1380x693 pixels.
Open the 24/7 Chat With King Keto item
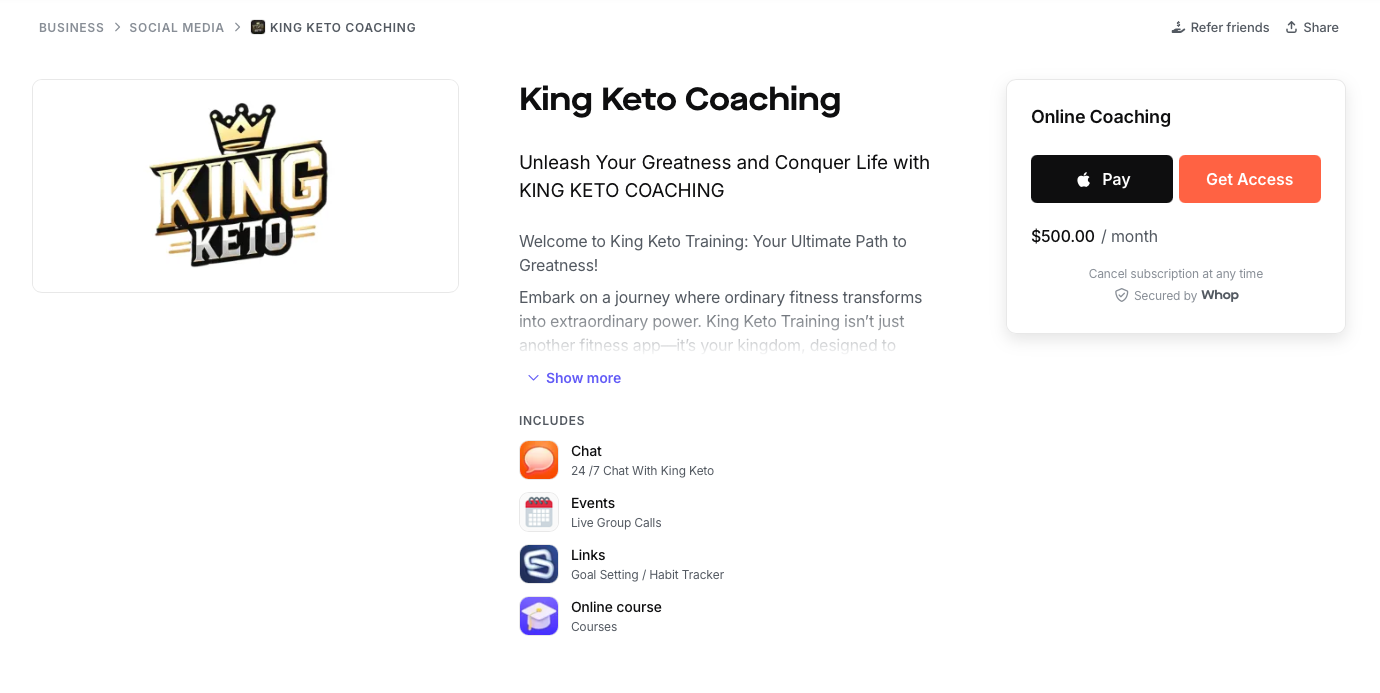(642, 470)
